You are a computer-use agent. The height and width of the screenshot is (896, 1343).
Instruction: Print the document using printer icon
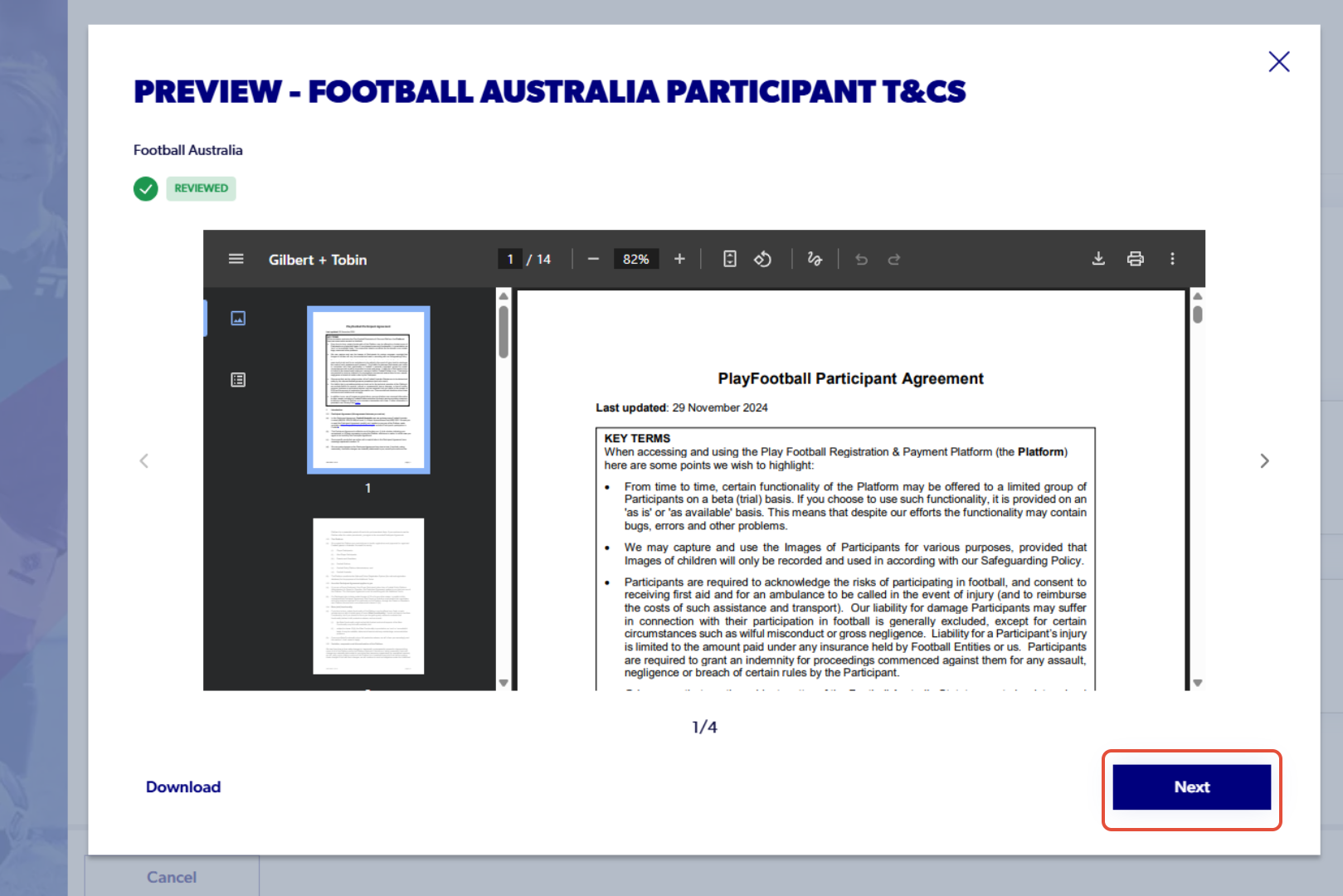[x=1136, y=259]
